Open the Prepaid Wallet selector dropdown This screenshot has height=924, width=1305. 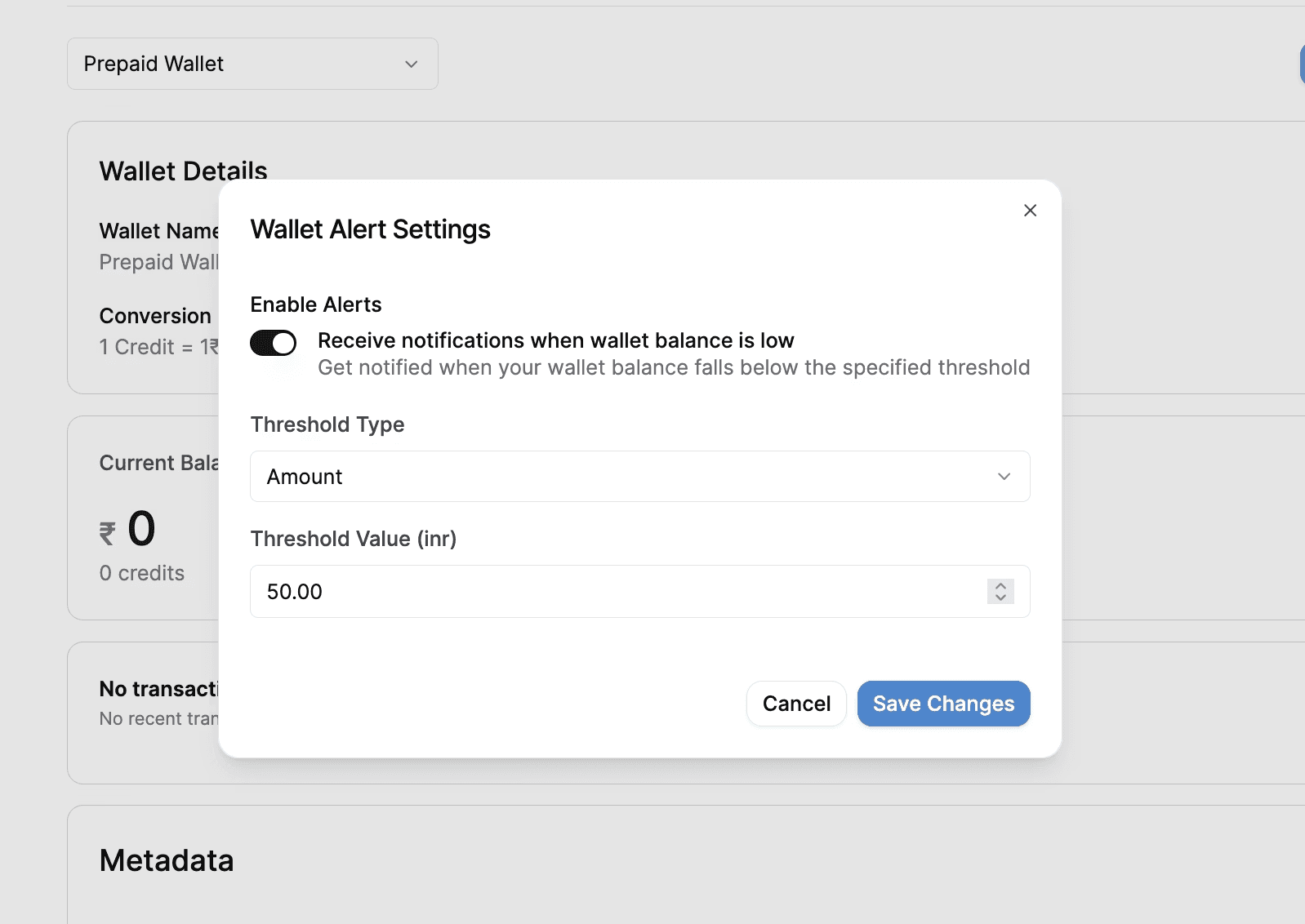tap(252, 64)
